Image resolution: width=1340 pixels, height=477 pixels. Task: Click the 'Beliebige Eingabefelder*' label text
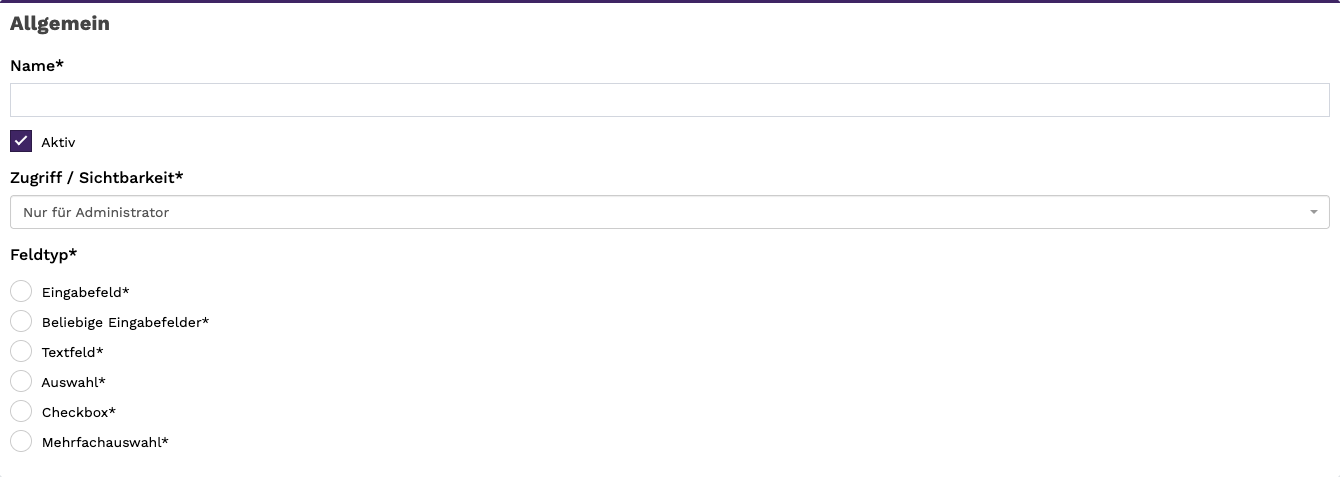pyautogui.click(x=125, y=322)
